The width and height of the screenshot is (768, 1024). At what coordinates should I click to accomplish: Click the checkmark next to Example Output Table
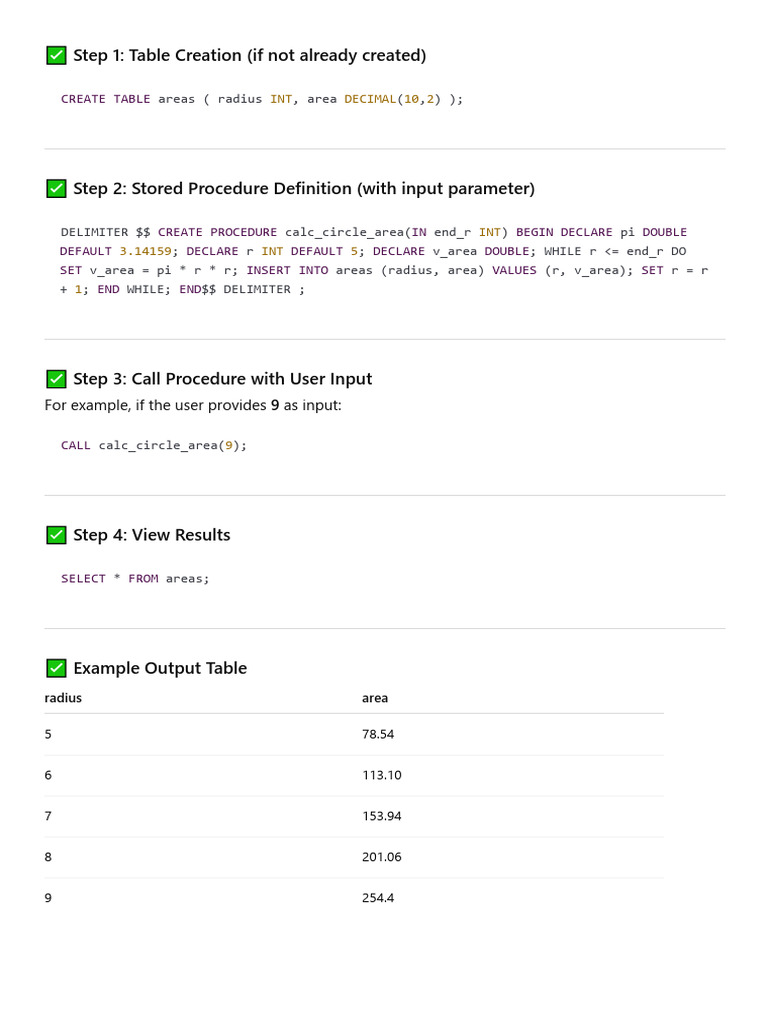pos(56,668)
